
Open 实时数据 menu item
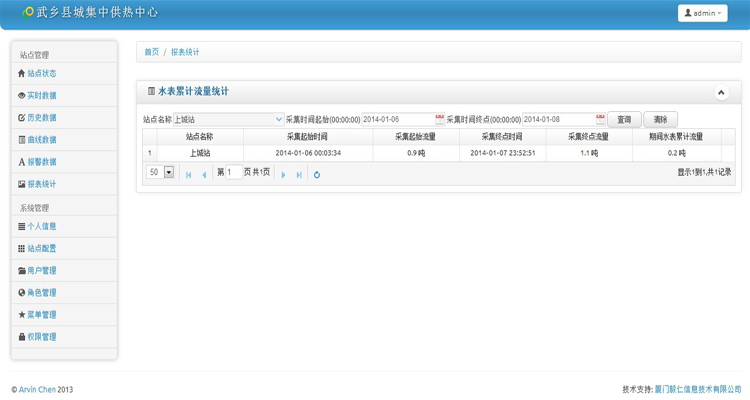click(x=42, y=95)
